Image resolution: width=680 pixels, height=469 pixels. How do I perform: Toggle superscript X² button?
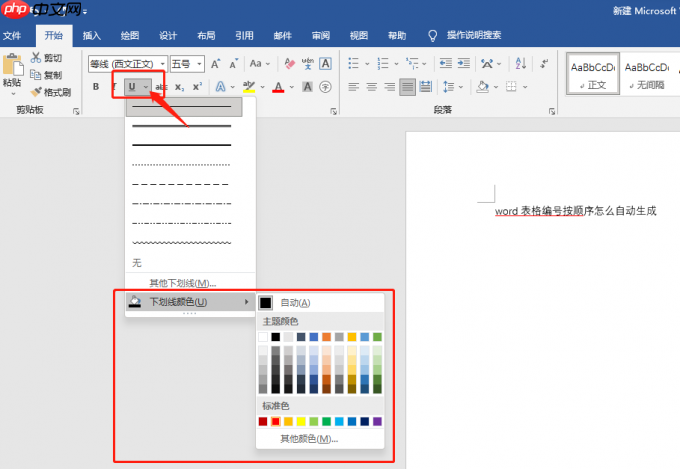coord(197,87)
